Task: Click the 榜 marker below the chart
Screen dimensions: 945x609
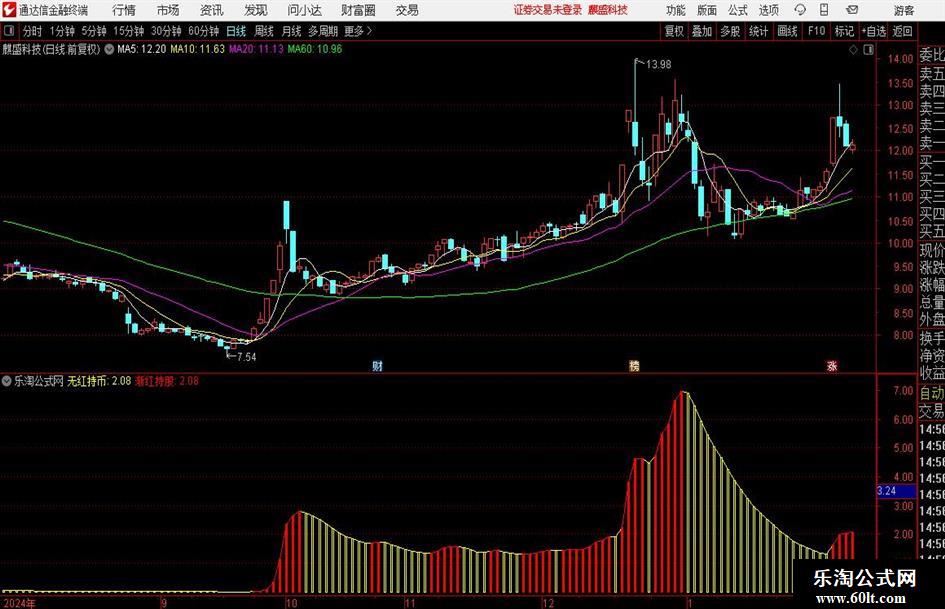Action: tap(634, 365)
